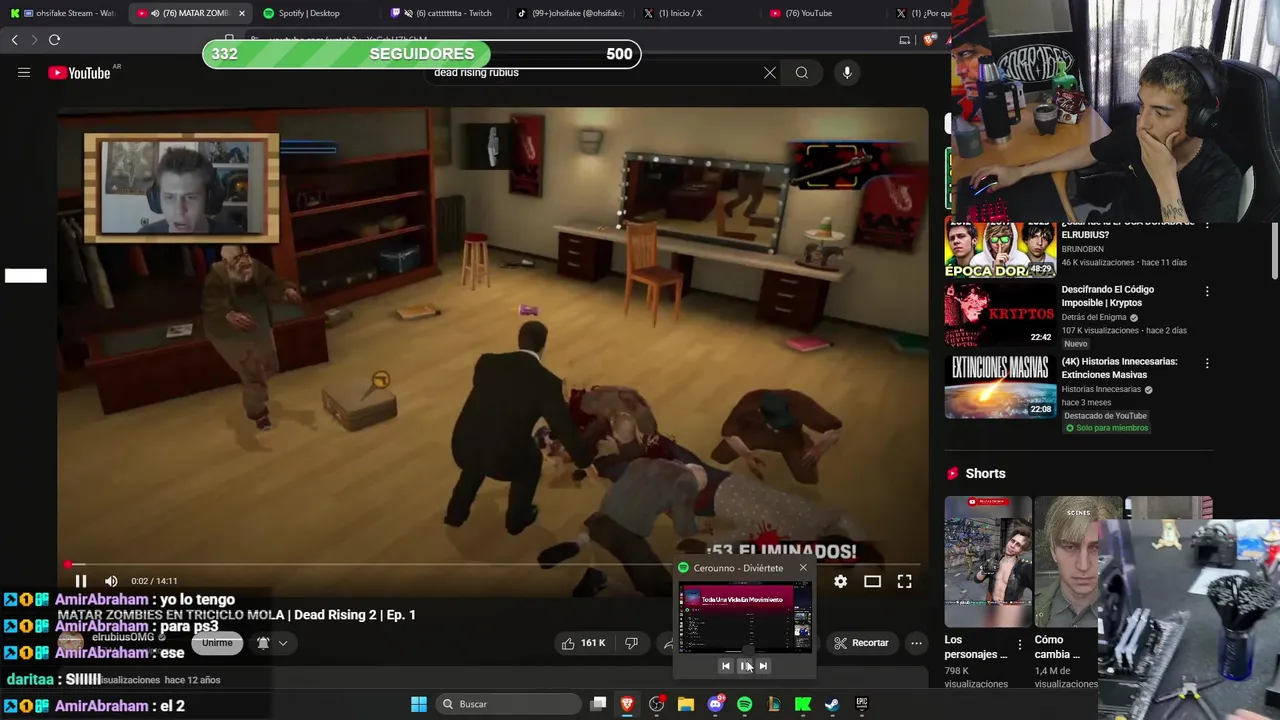The width and height of the screenshot is (1280, 720).
Task: Open options menu for Extinciones Masivas video
Action: tap(1207, 363)
